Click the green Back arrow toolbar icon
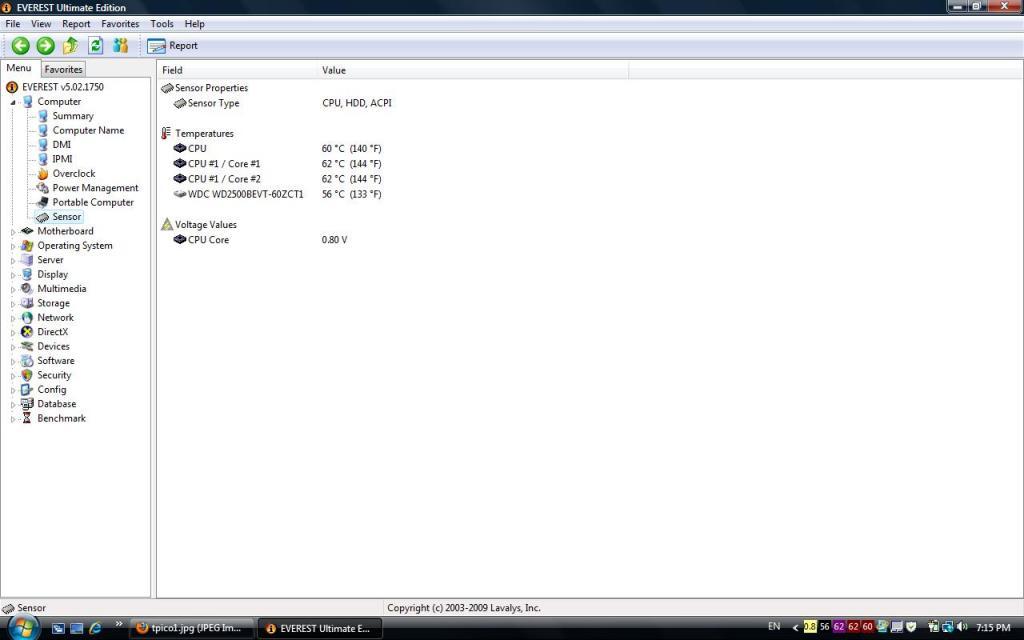The height and width of the screenshot is (640, 1024). [20, 46]
